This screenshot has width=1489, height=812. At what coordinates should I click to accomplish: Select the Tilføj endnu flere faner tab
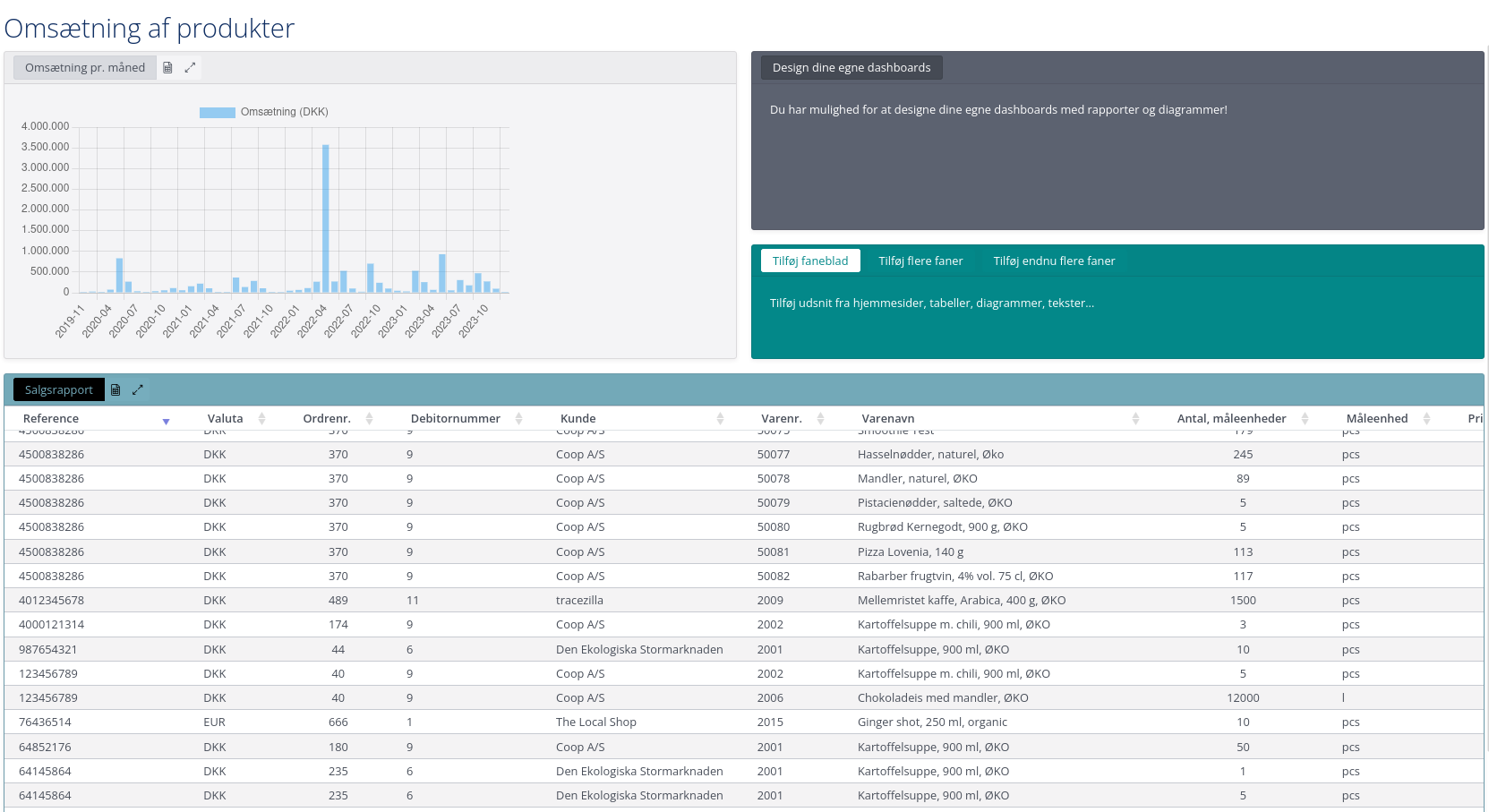click(1054, 261)
